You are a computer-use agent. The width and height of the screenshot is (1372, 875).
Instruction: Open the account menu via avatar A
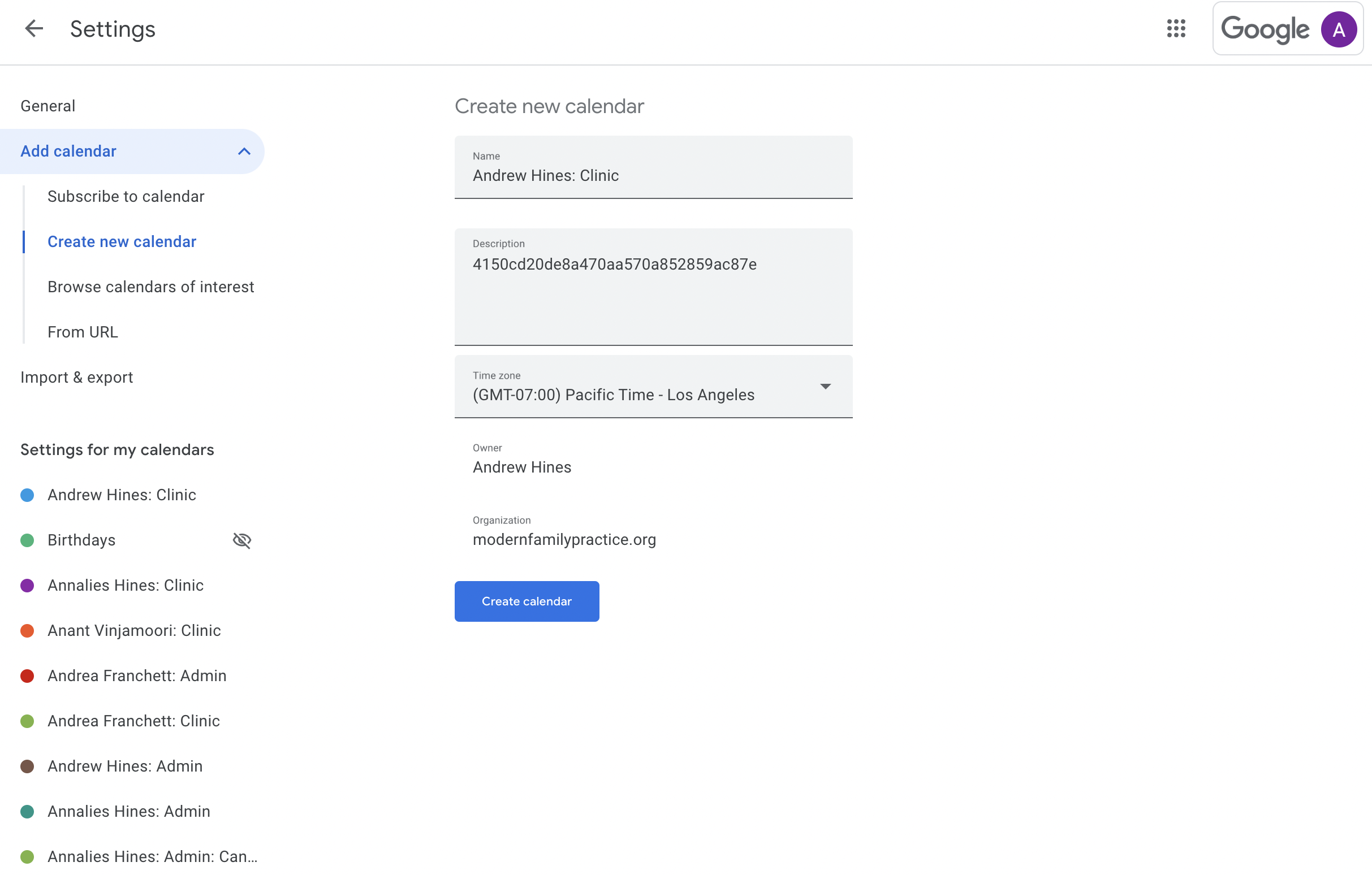coord(1338,29)
